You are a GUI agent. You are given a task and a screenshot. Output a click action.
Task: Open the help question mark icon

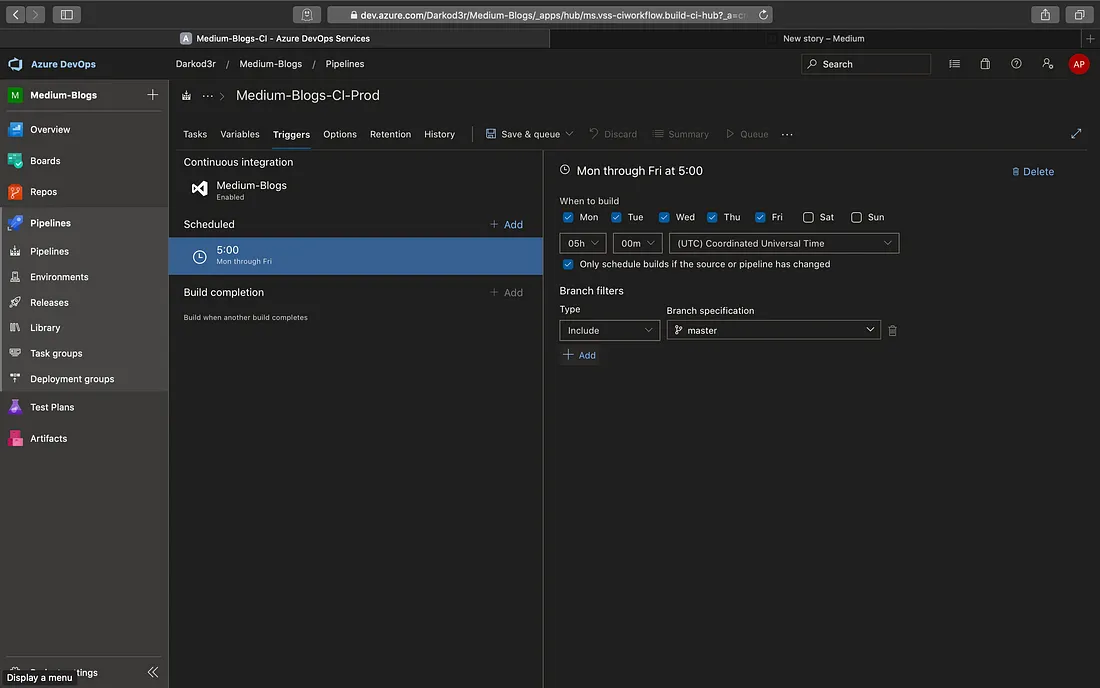coord(1016,64)
